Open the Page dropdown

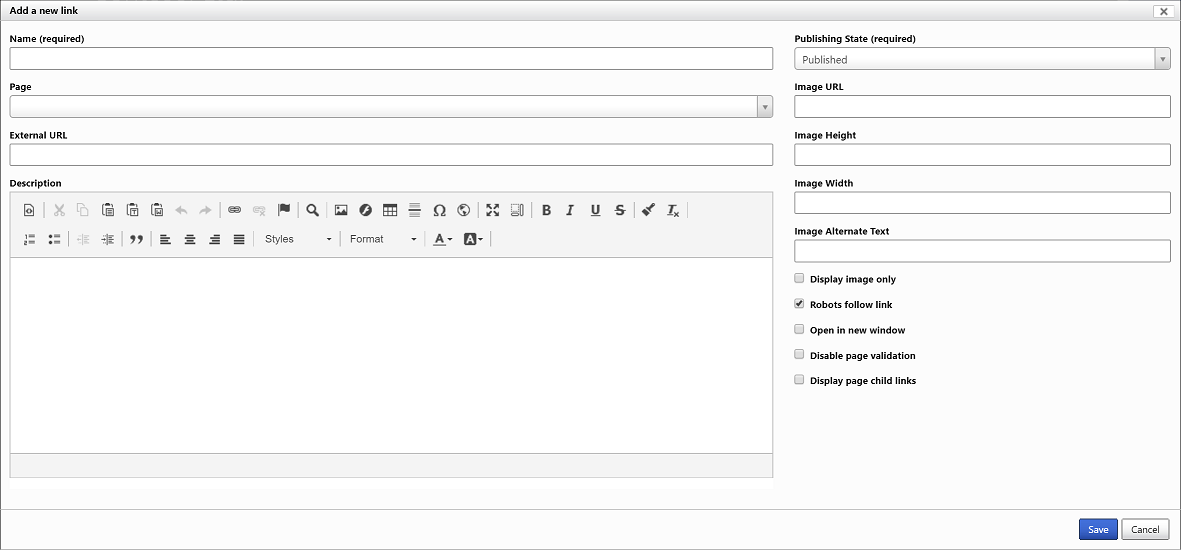click(x=391, y=107)
